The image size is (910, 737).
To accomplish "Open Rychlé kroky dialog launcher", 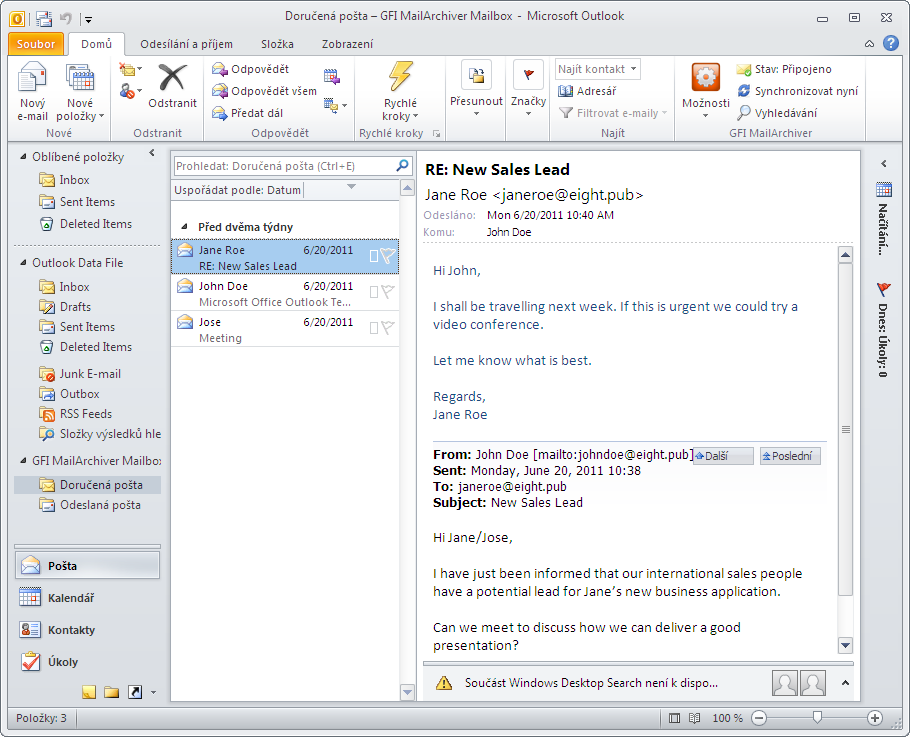I will (436, 133).
